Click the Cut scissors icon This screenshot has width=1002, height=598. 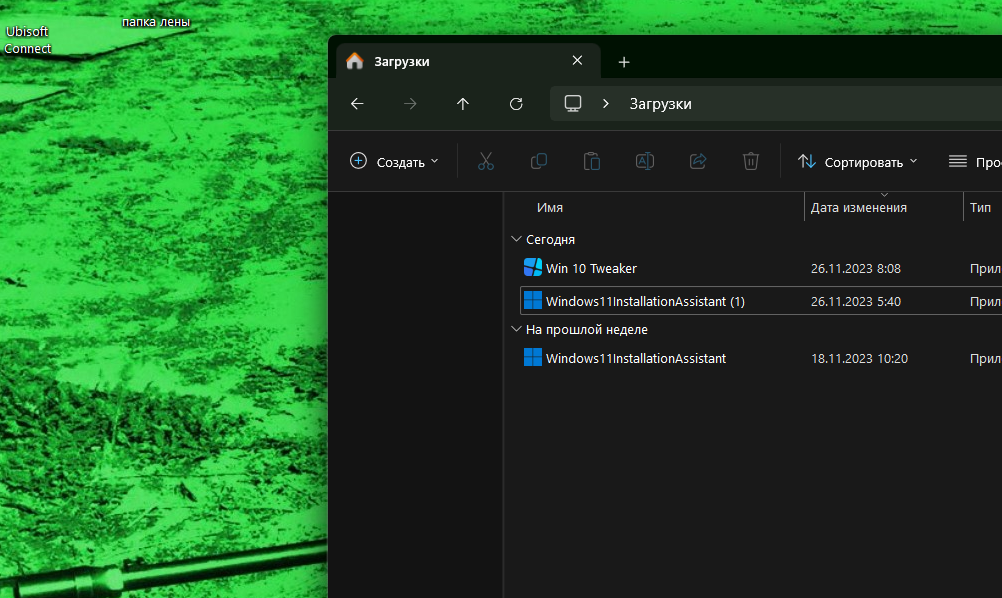pyautogui.click(x=486, y=161)
